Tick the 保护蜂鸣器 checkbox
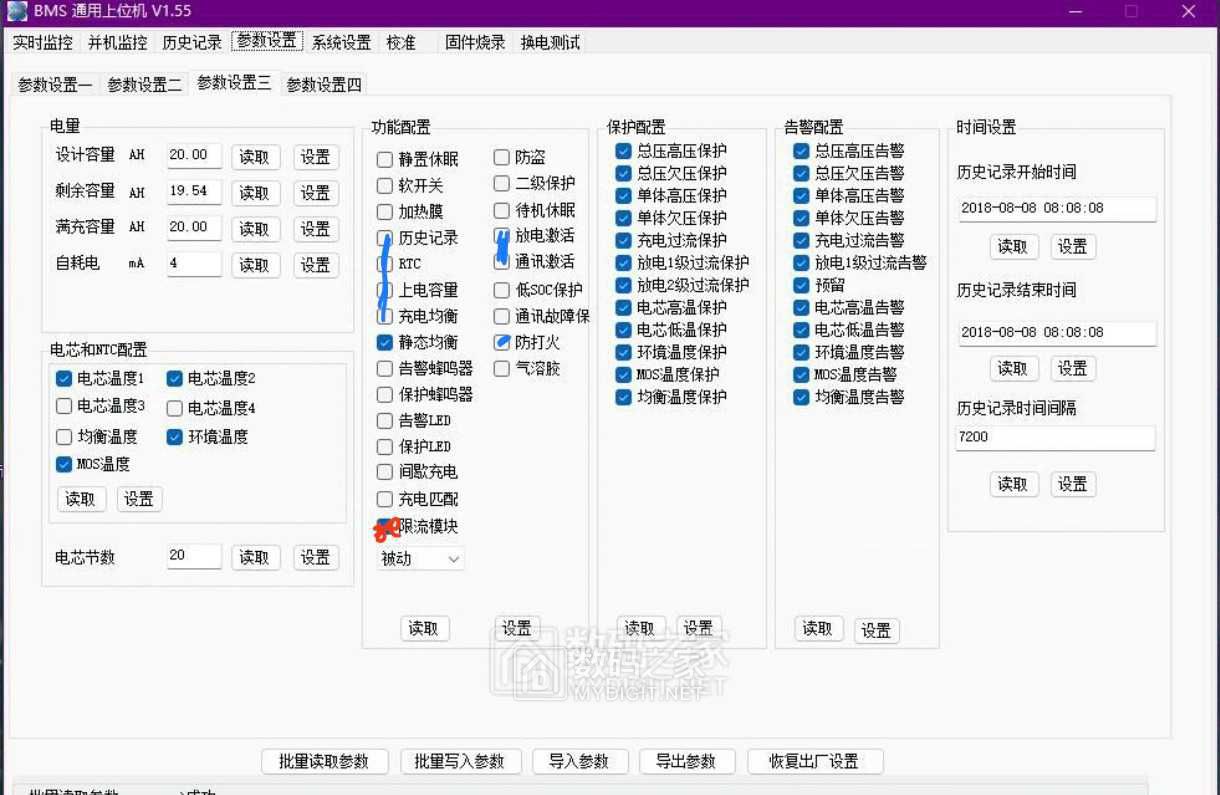This screenshot has width=1220, height=795. pyautogui.click(x=385, y=394)
